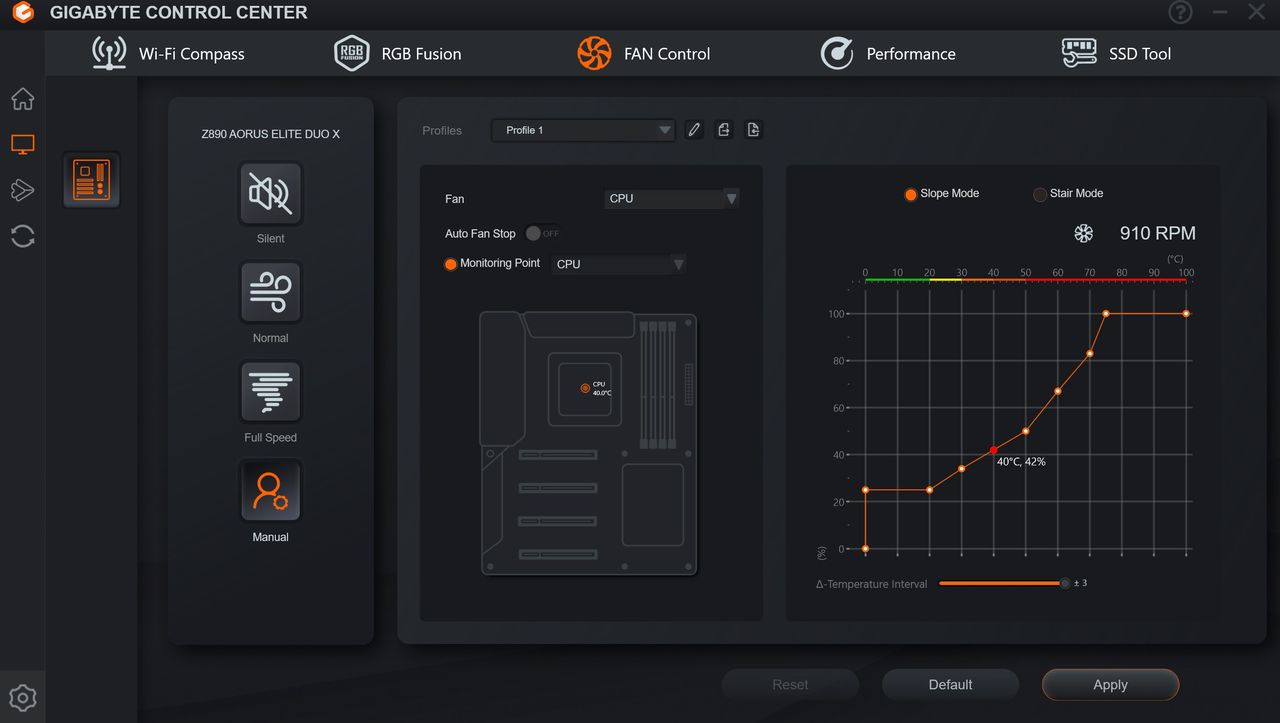Select the Silent fan preset
The width and height of the screenshot is (1280, 723).
(270, 194)
